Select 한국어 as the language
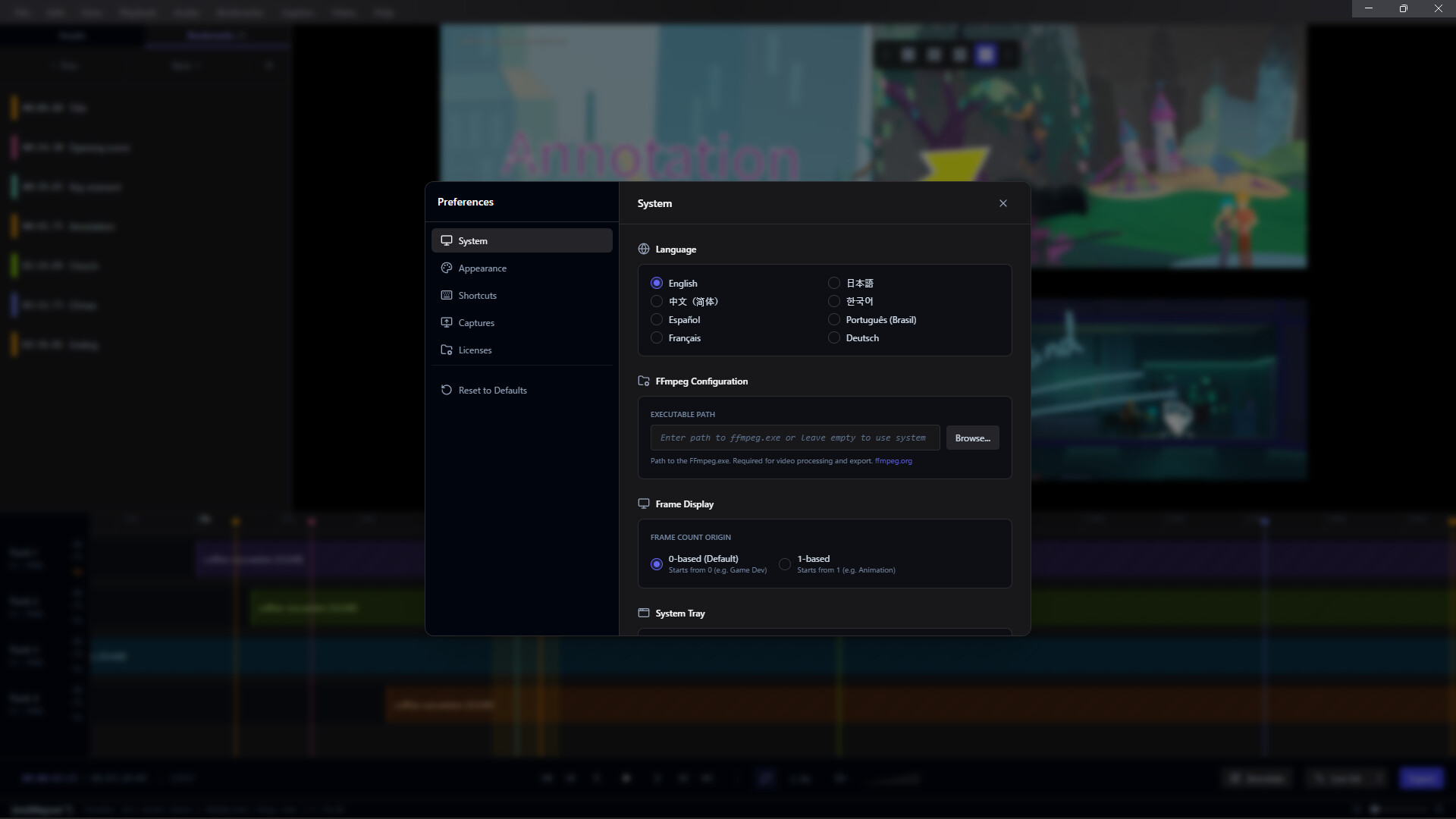The width and height of the screenshot is (1456, 819). 833,301
